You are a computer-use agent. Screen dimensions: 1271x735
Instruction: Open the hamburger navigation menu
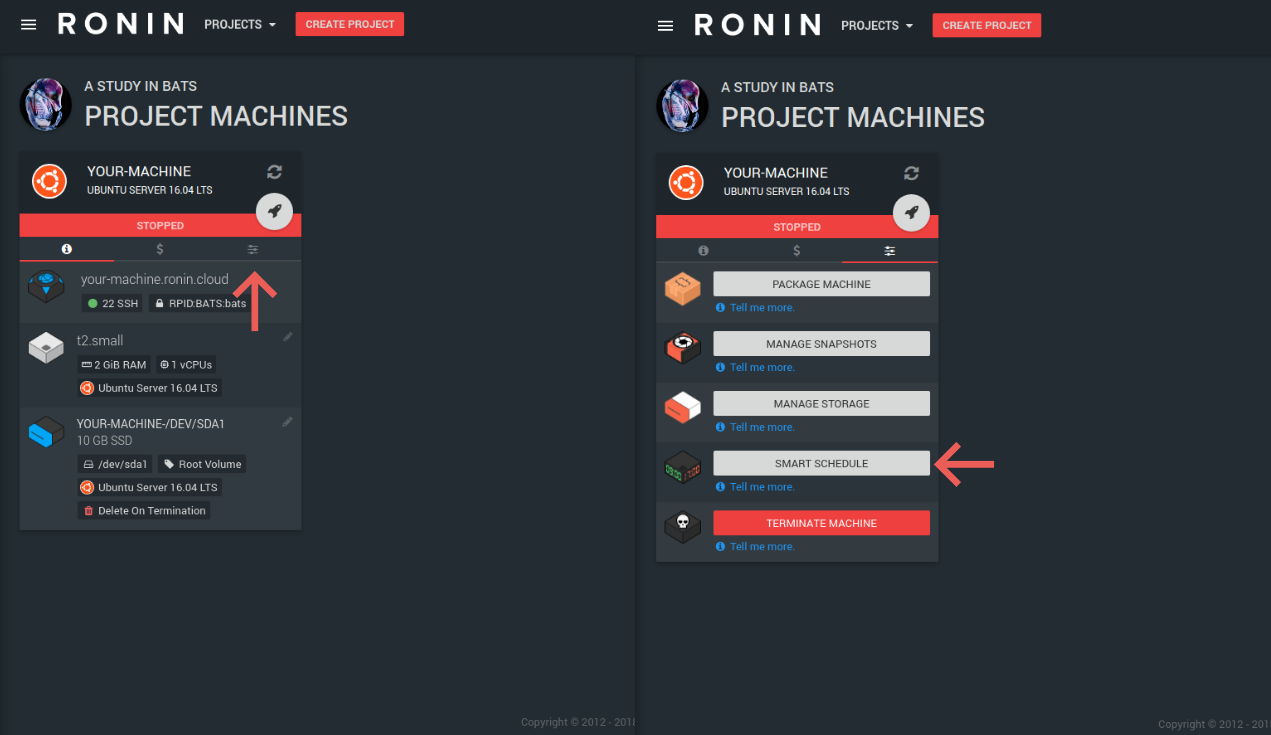tap(28, 24)
